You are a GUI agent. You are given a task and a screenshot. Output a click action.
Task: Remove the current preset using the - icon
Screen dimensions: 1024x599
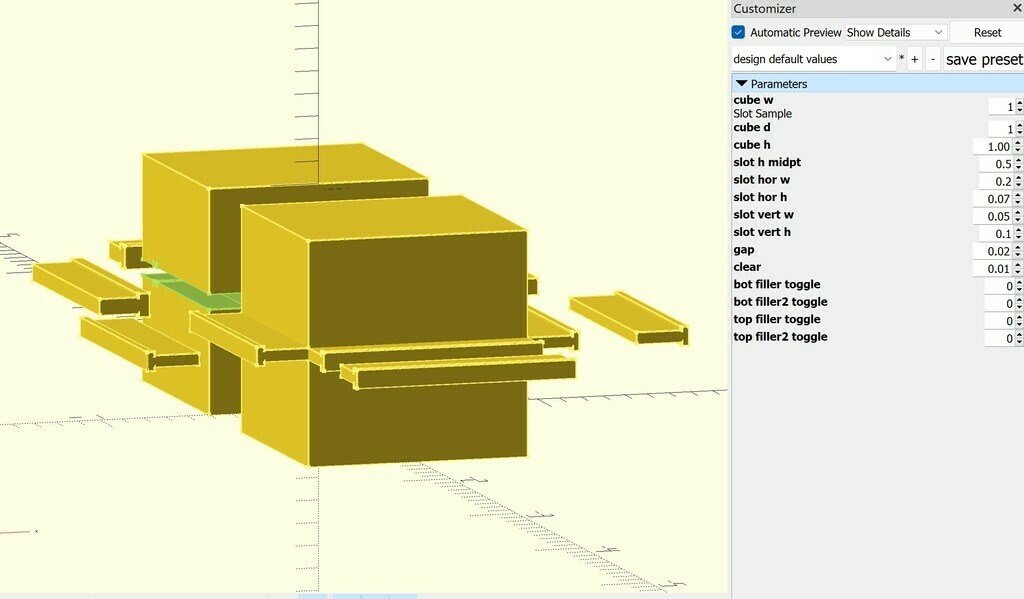pyautogui.click(x=931, y=59)
